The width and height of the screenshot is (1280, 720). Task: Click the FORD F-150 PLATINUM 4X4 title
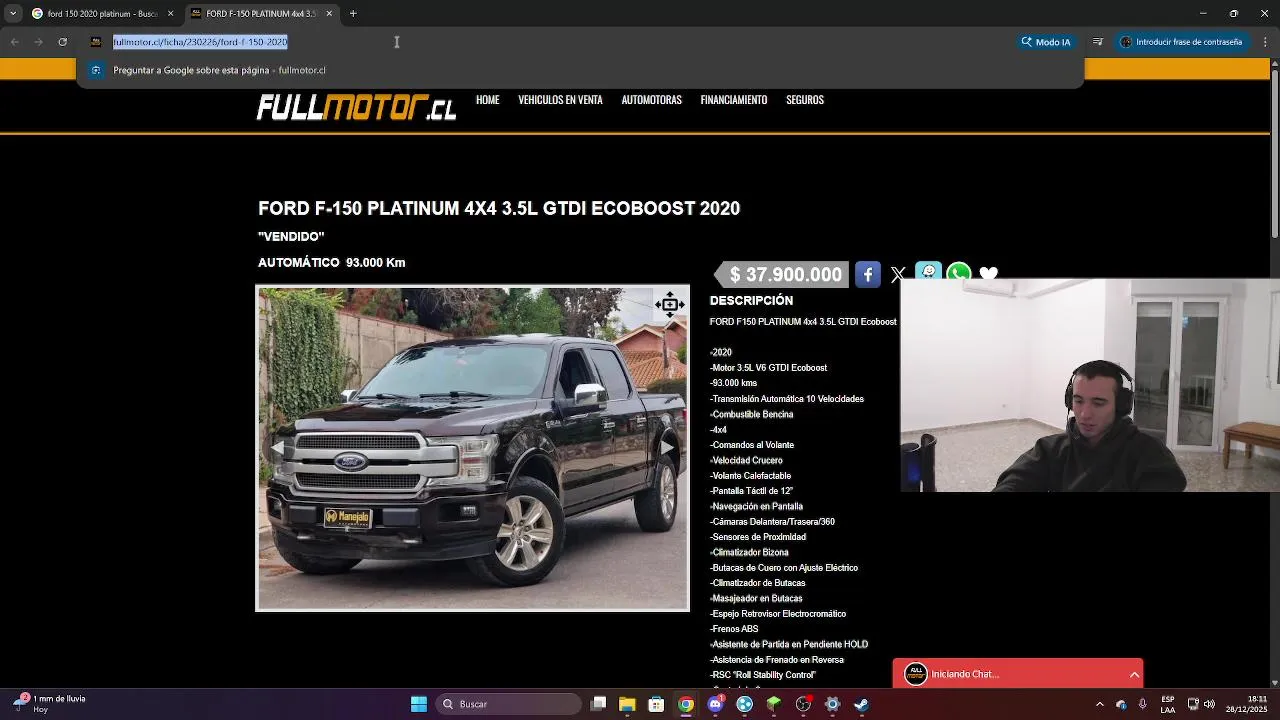point(499,209)
